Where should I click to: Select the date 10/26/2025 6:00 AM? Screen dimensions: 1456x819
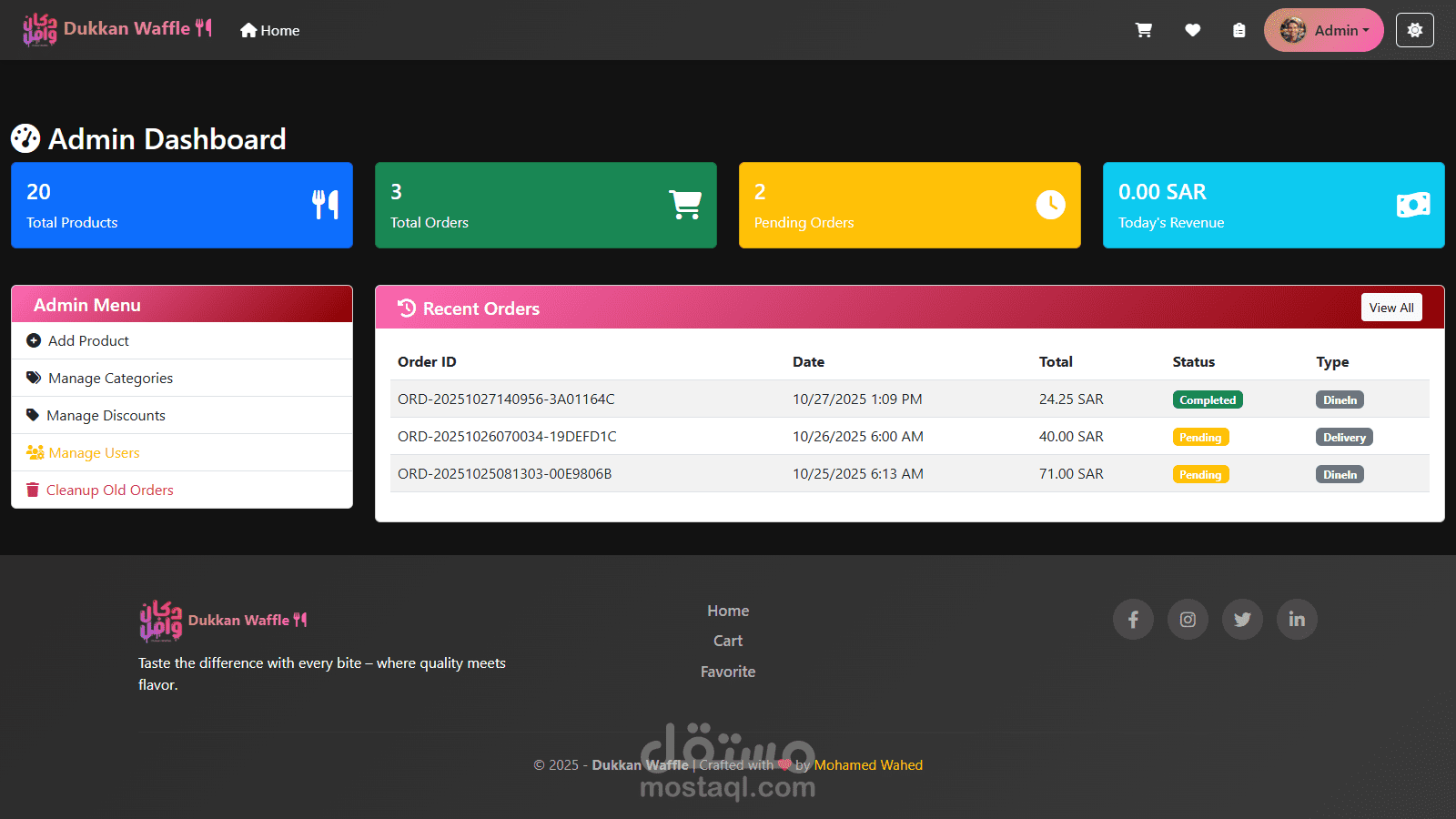point(858,436)
